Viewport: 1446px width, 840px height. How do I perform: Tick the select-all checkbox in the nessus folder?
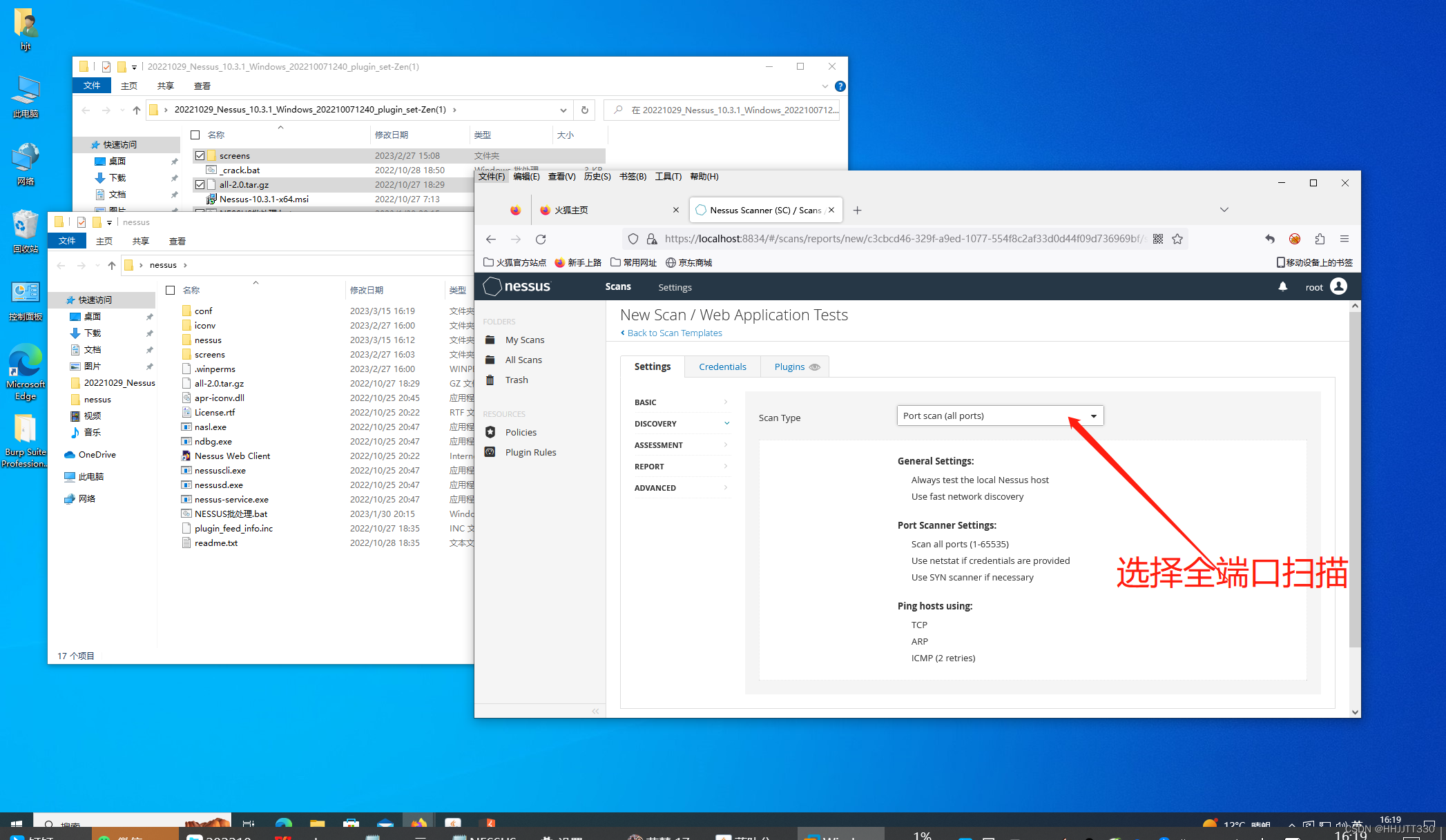(171, 291)
